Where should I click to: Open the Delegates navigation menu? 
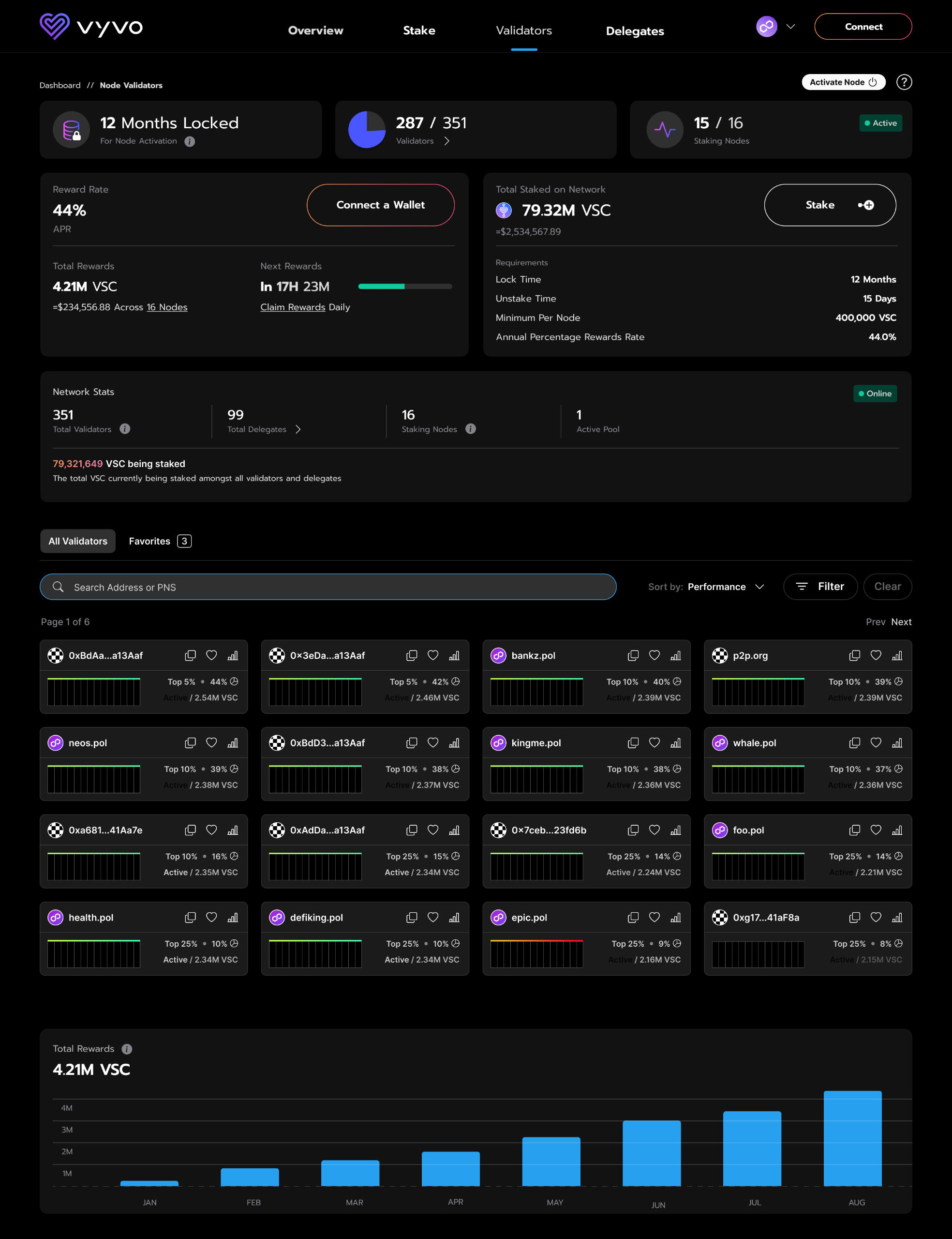point(635,31)
